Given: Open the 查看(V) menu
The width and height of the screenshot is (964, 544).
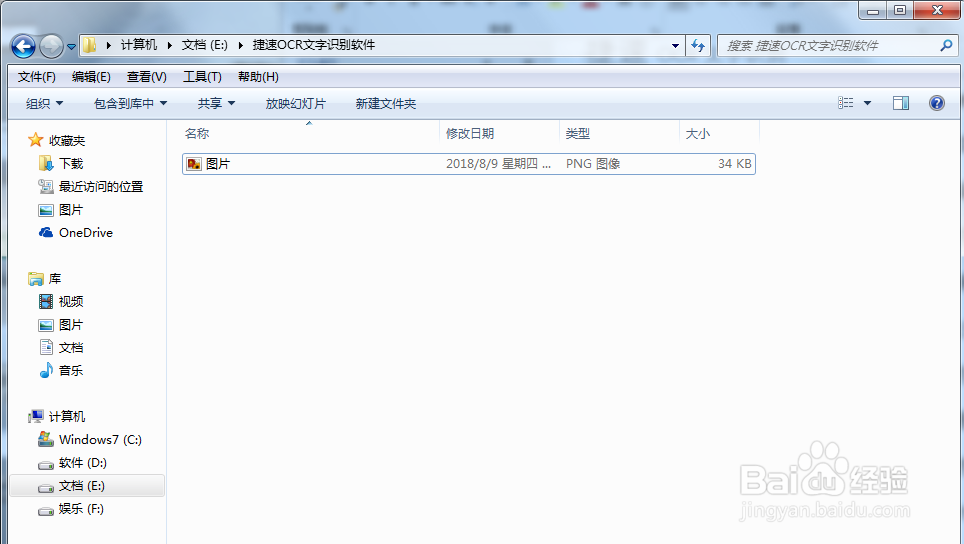Looking at the screenshot, I should coord(146,77).
